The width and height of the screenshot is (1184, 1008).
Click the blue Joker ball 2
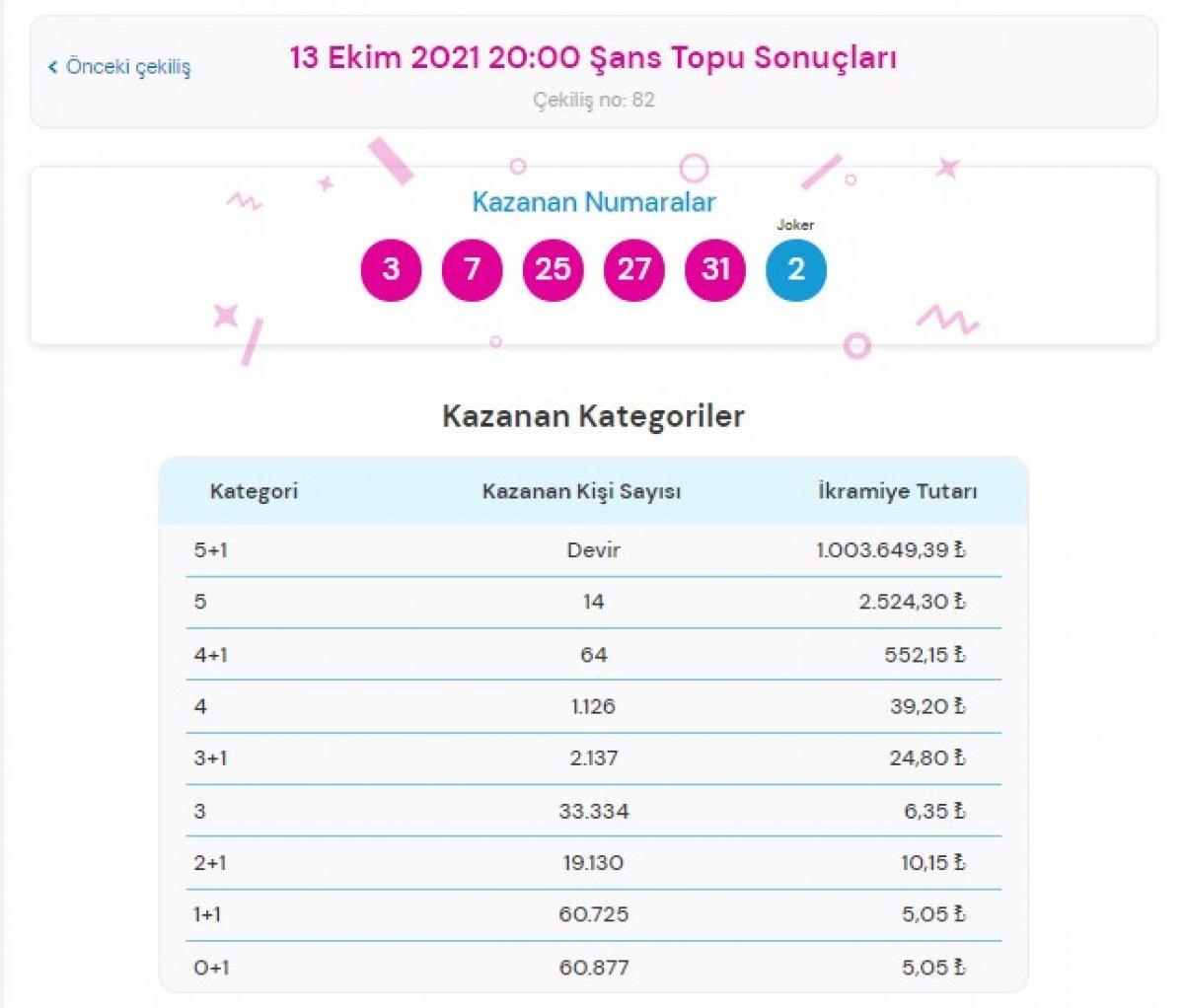(796, 267)
